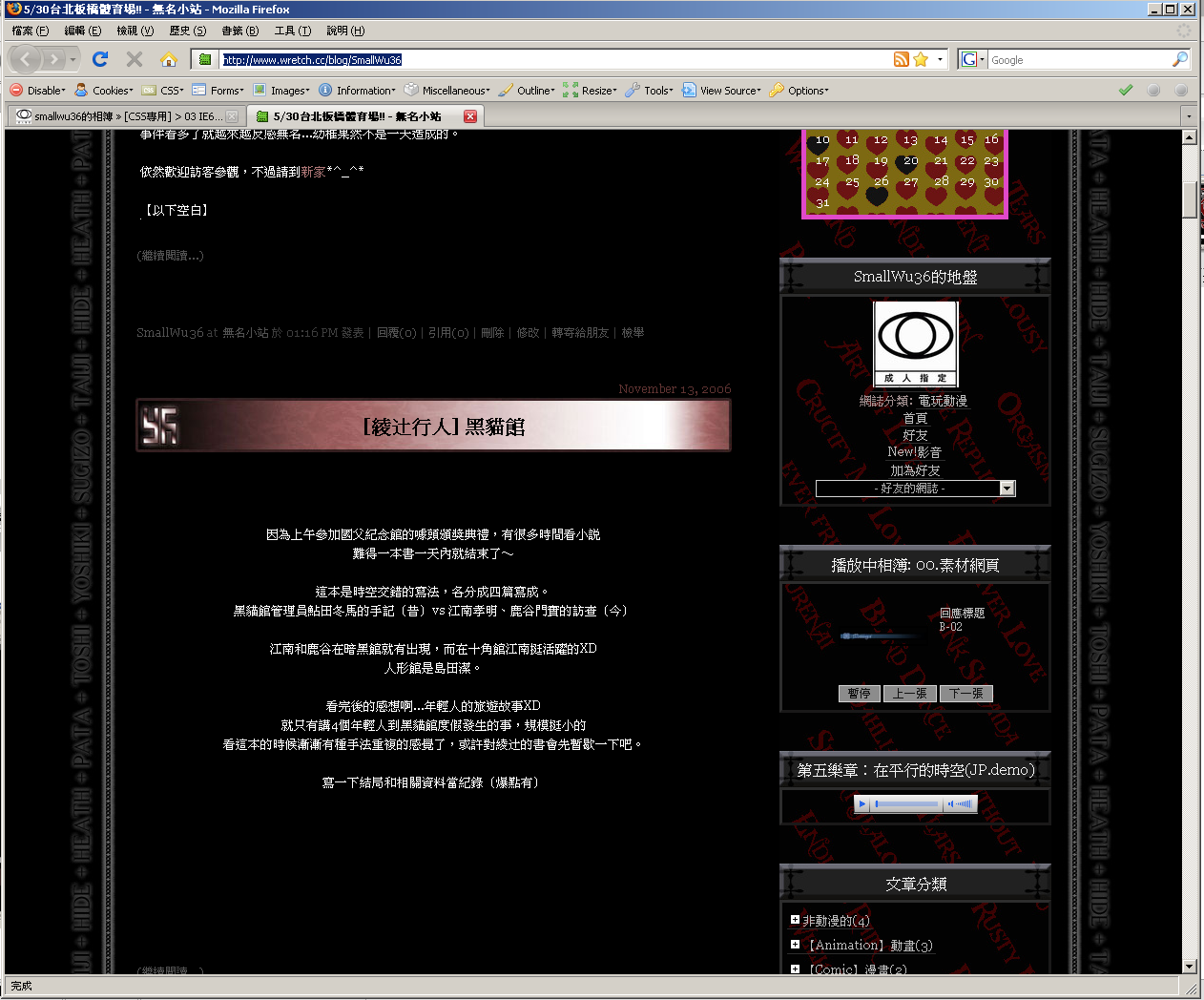
Task: Click the Google search box
Action: coord(1078,59)
